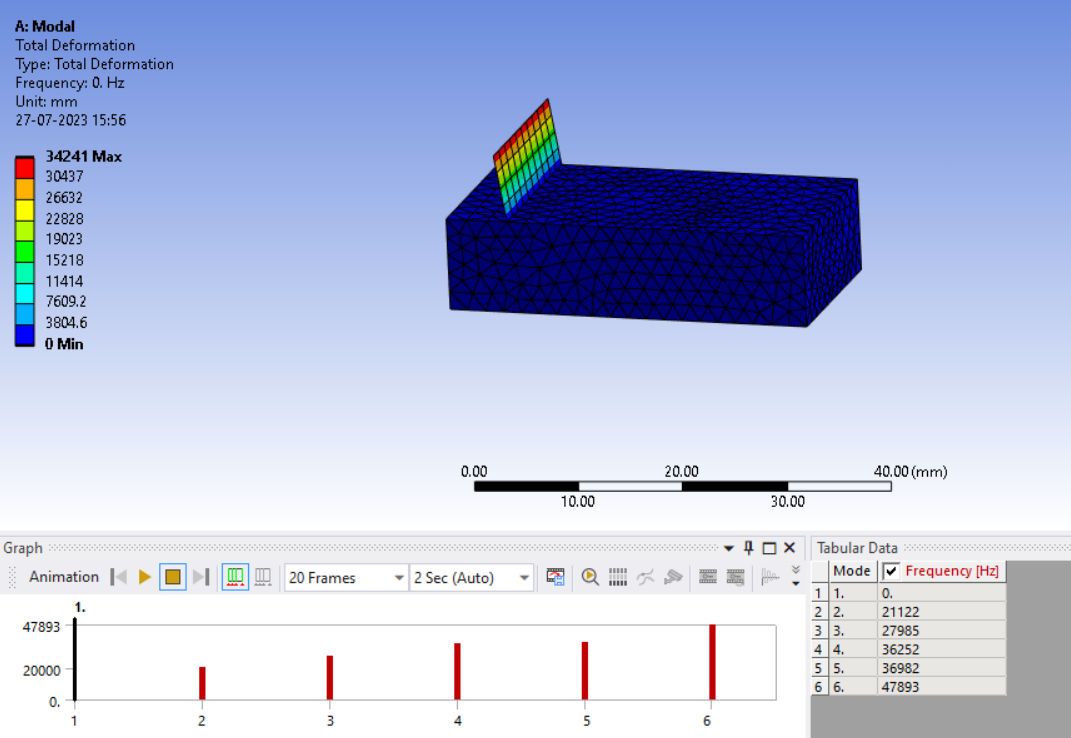Click the grid dots icon in Graph toolbar
This screenshot has width=1071, height=738.
(x=617, y=577)
